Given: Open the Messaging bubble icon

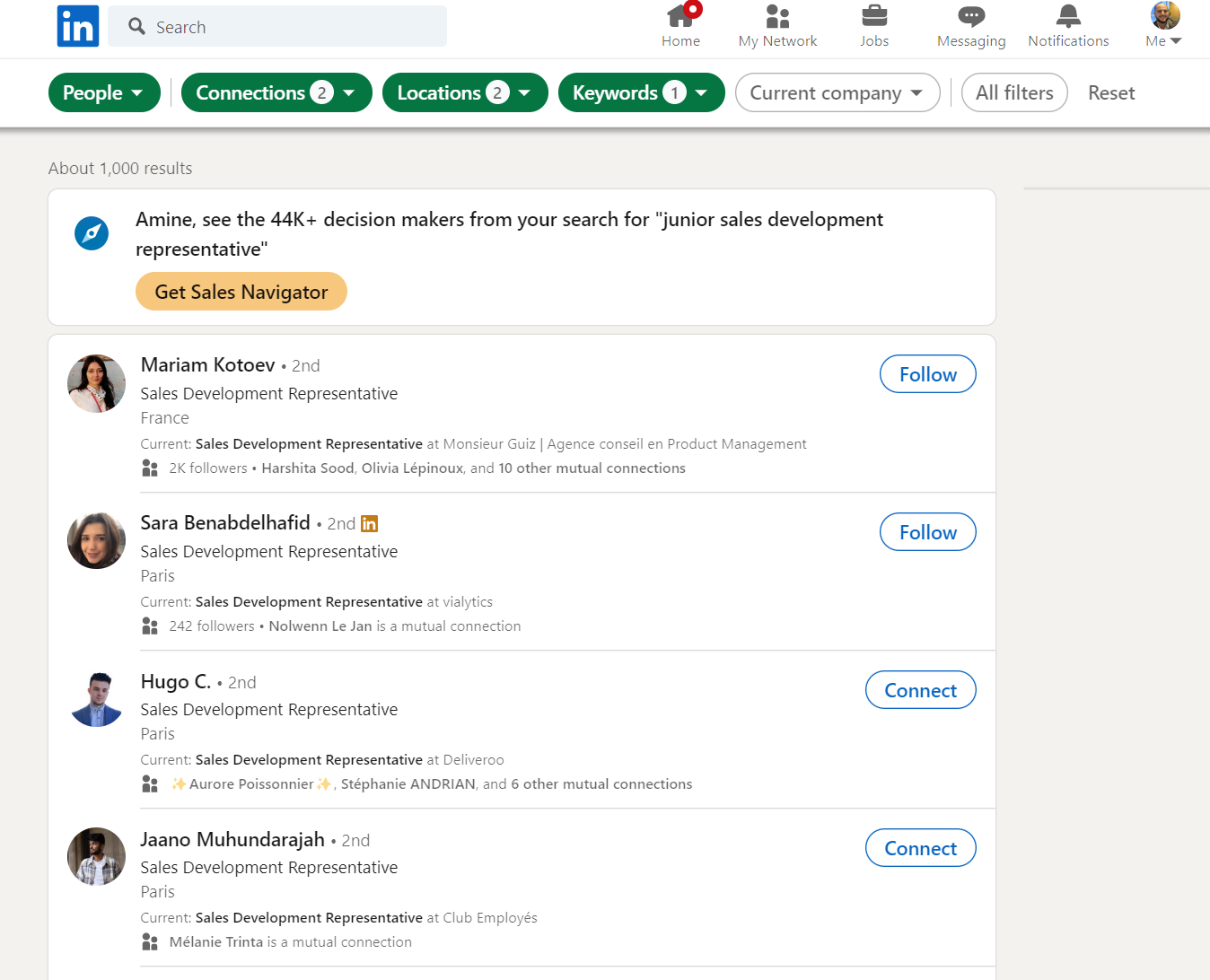Looking at the screenshot, I should coord(971,16).
